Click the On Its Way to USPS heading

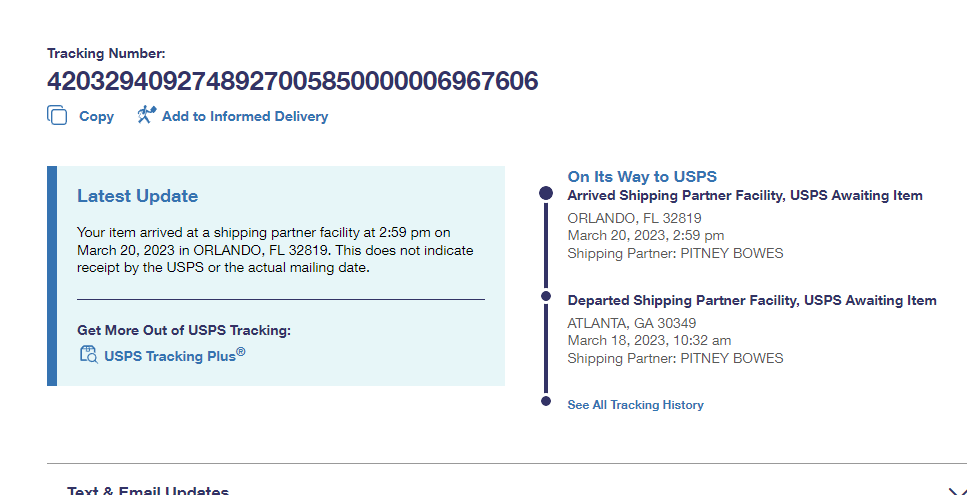642,177
